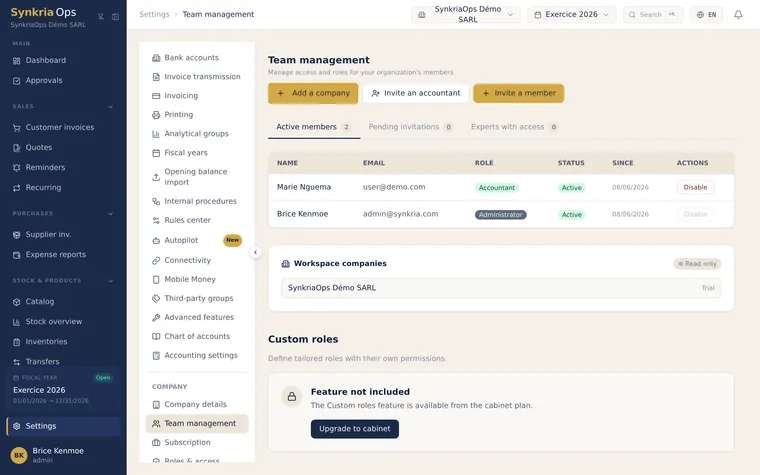Screen dimensions: 760x475
Task: Click the Autopilot robot icon
Action: point(156,240)
